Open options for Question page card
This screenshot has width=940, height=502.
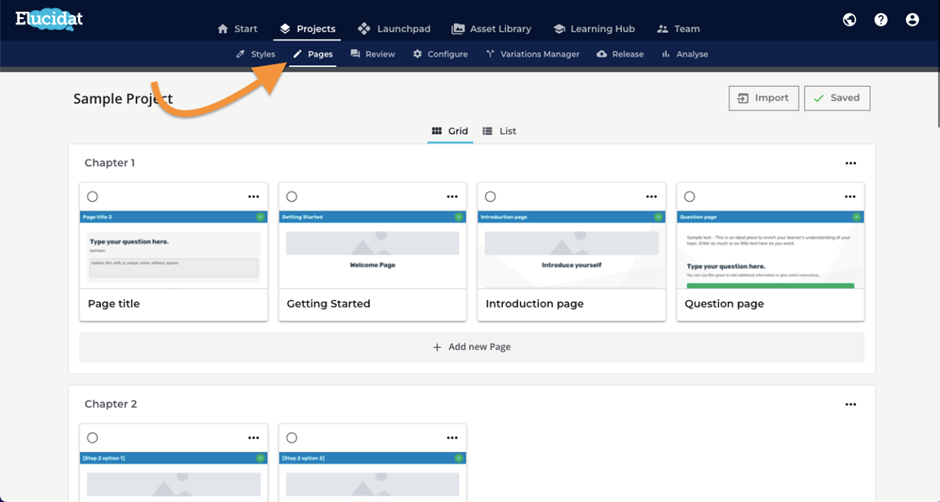coord(850,197)
